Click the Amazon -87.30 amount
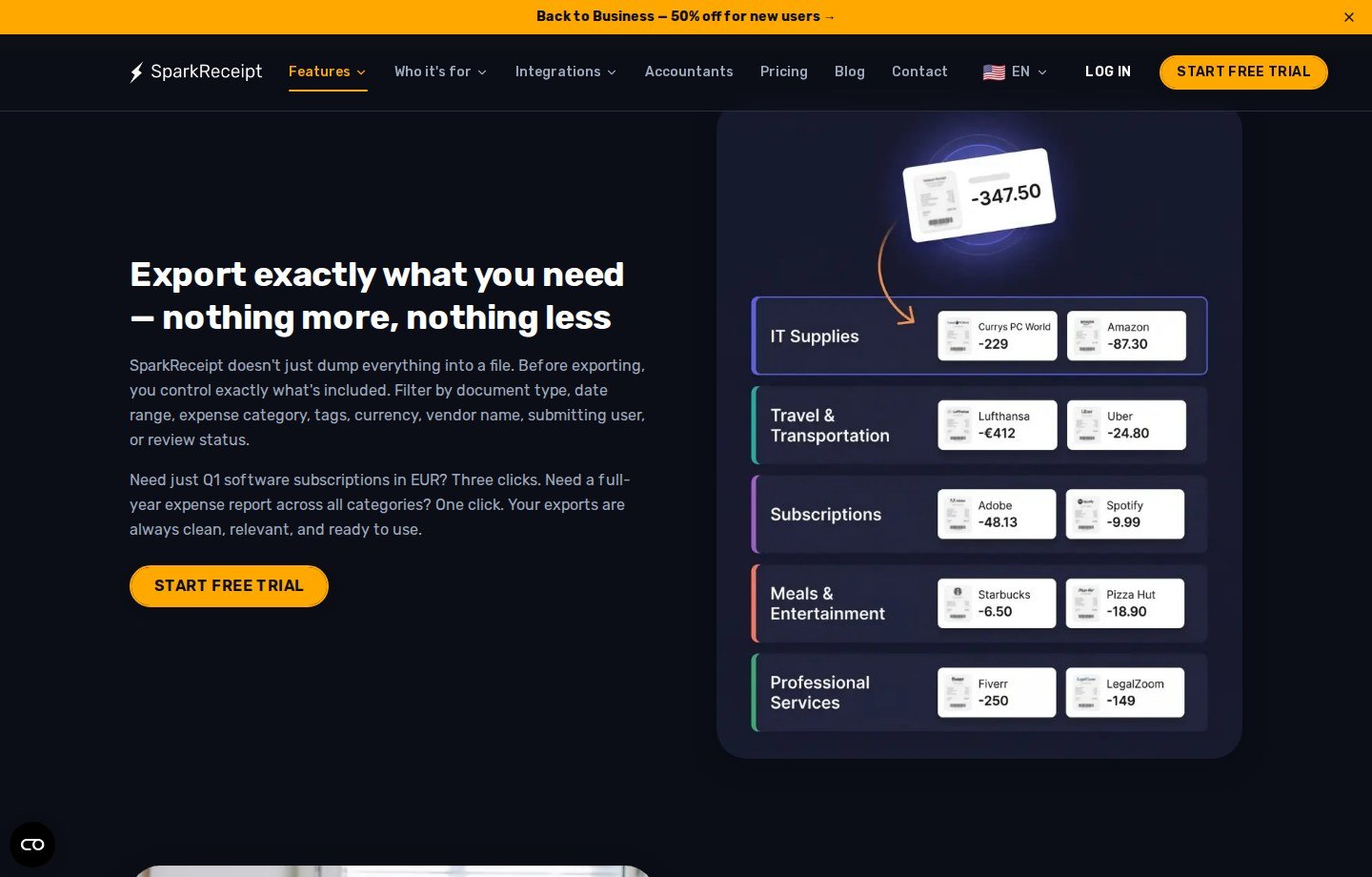Viewport: 1372px width, 877px height. (1127, 345)
